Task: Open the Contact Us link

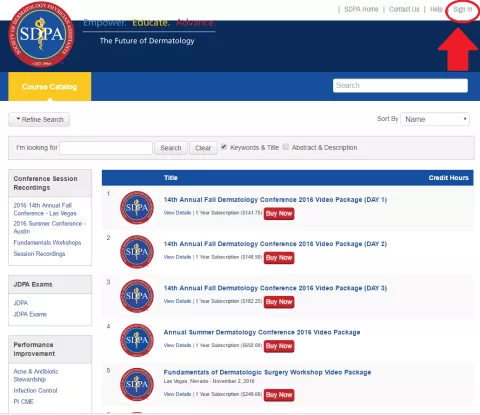Action: coord(404,9)
